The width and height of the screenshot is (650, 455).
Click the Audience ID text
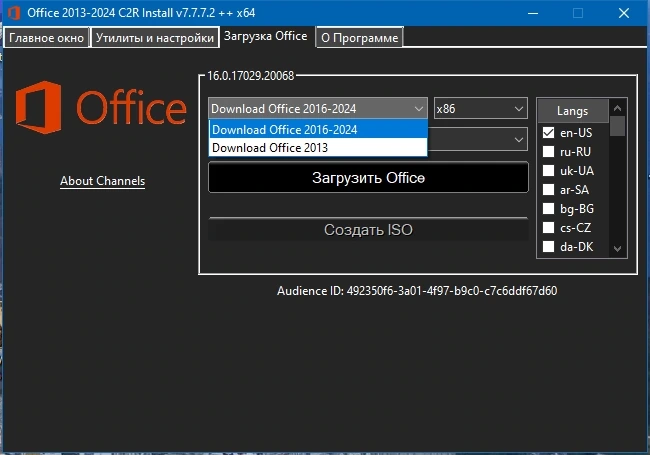[x=417, y=291]
